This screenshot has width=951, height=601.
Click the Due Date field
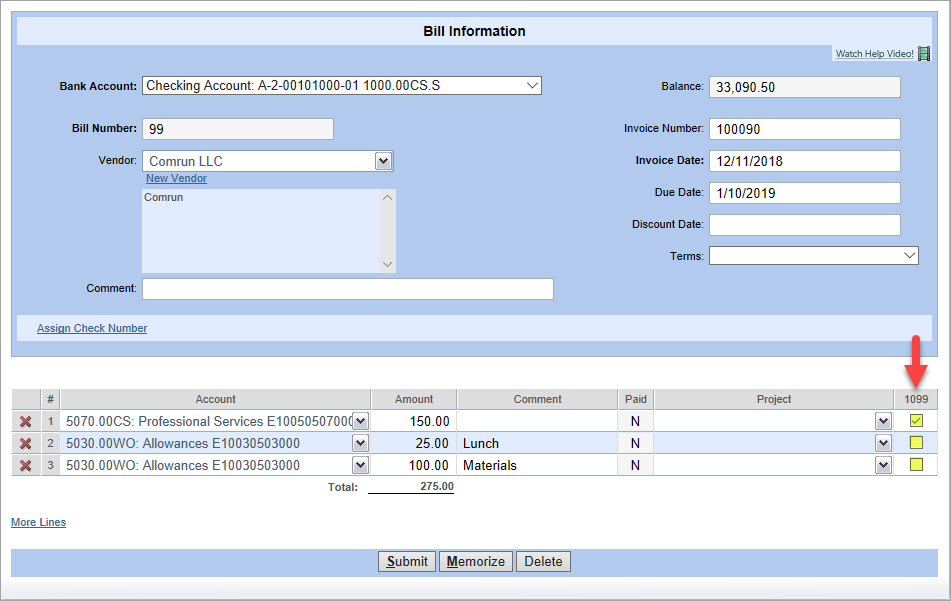click(x=805, y=193)
